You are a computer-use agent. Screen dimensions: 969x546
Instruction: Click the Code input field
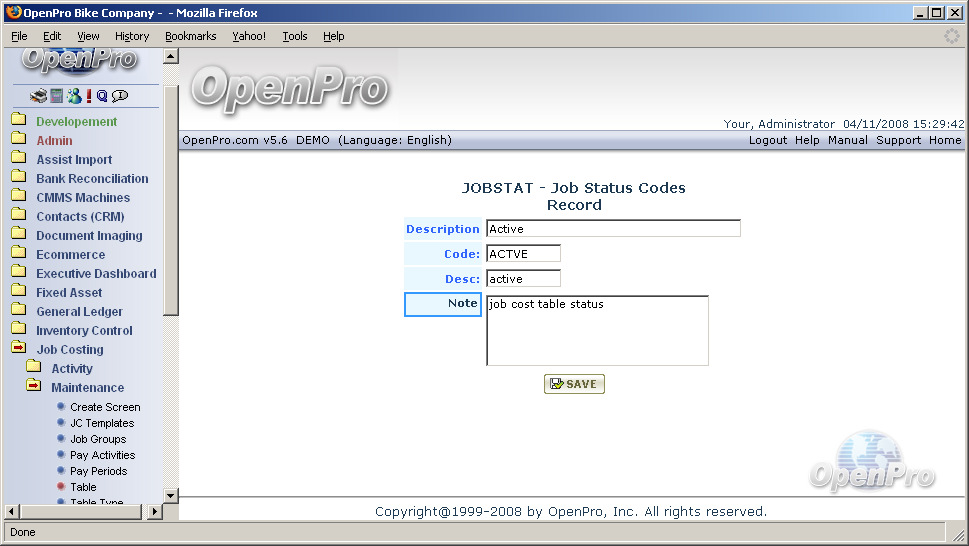523,254
